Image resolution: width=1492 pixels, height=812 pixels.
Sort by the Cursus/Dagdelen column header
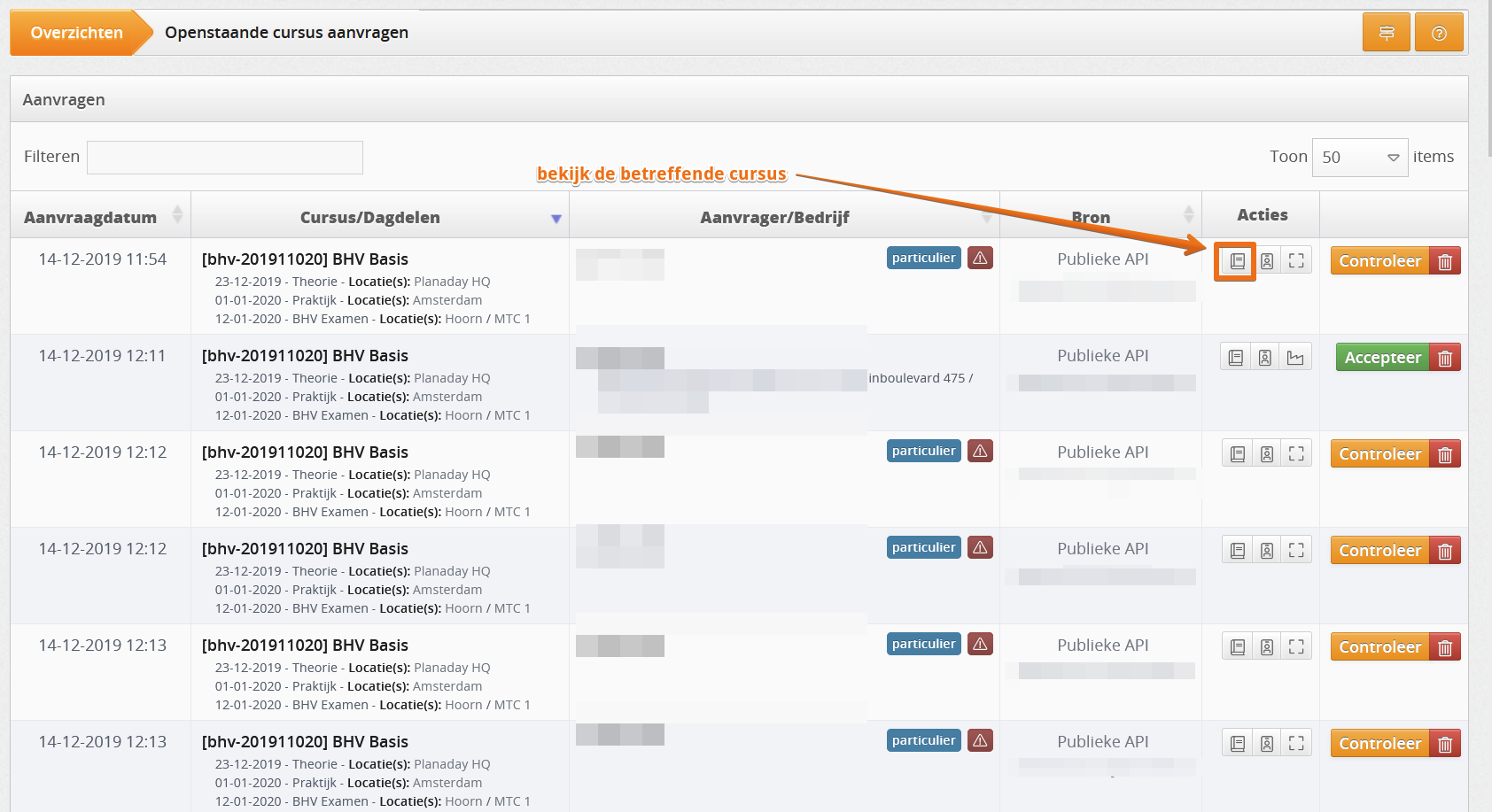[x=380, y=215]
